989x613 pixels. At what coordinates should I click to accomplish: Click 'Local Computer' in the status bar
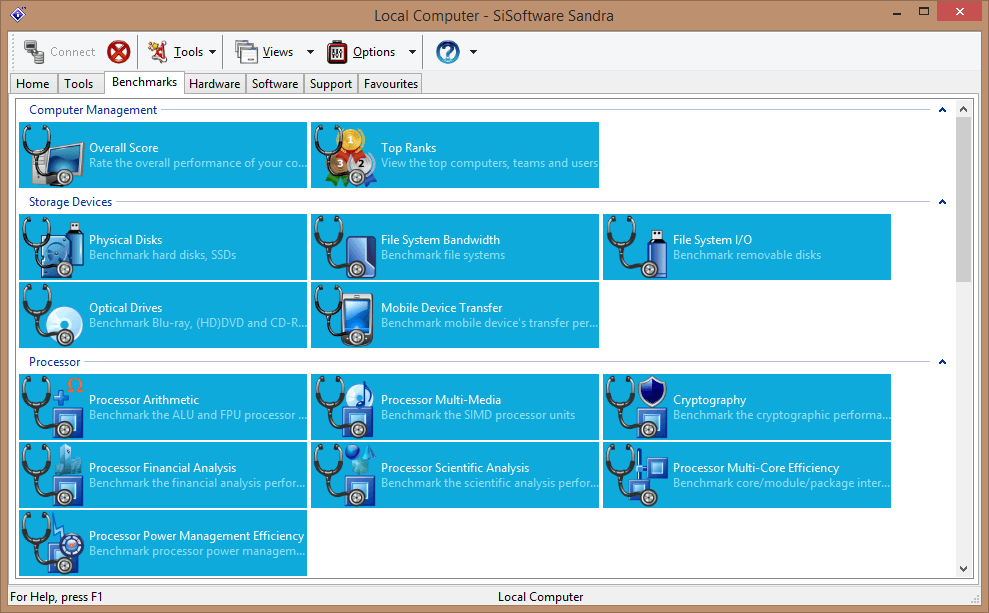(541, 597)
